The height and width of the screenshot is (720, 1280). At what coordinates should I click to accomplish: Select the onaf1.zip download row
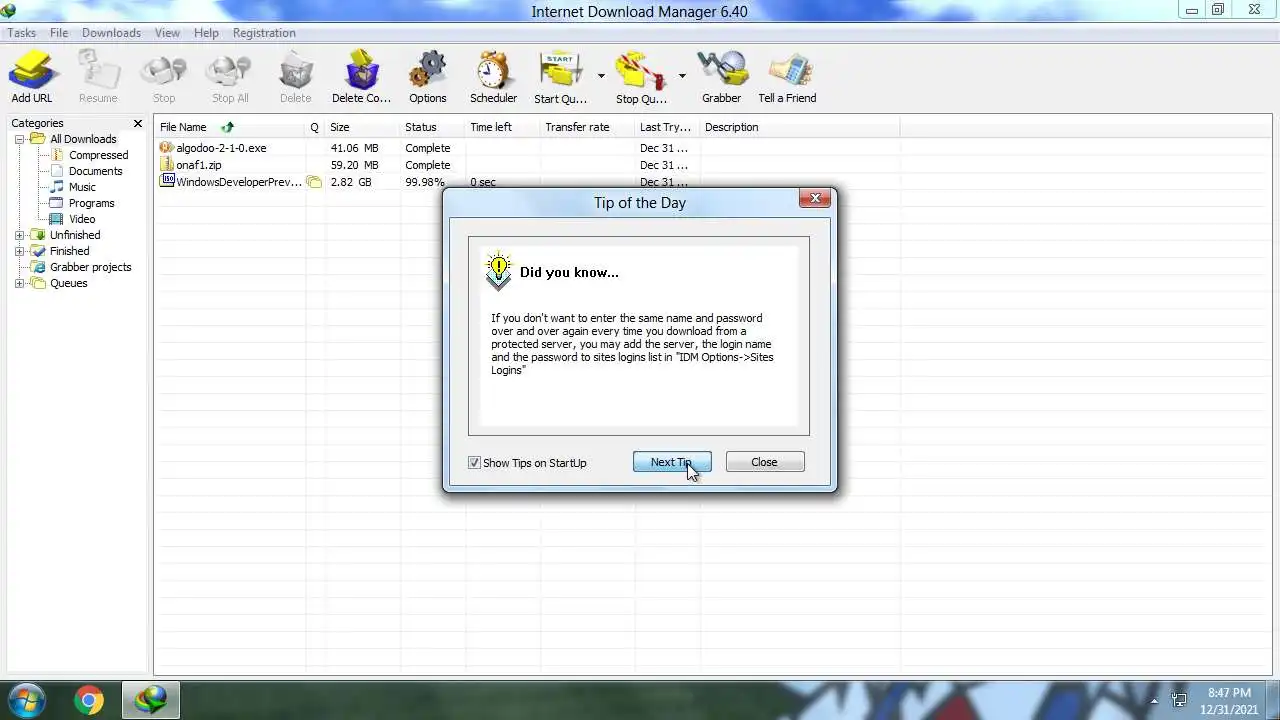click(528, 165)
